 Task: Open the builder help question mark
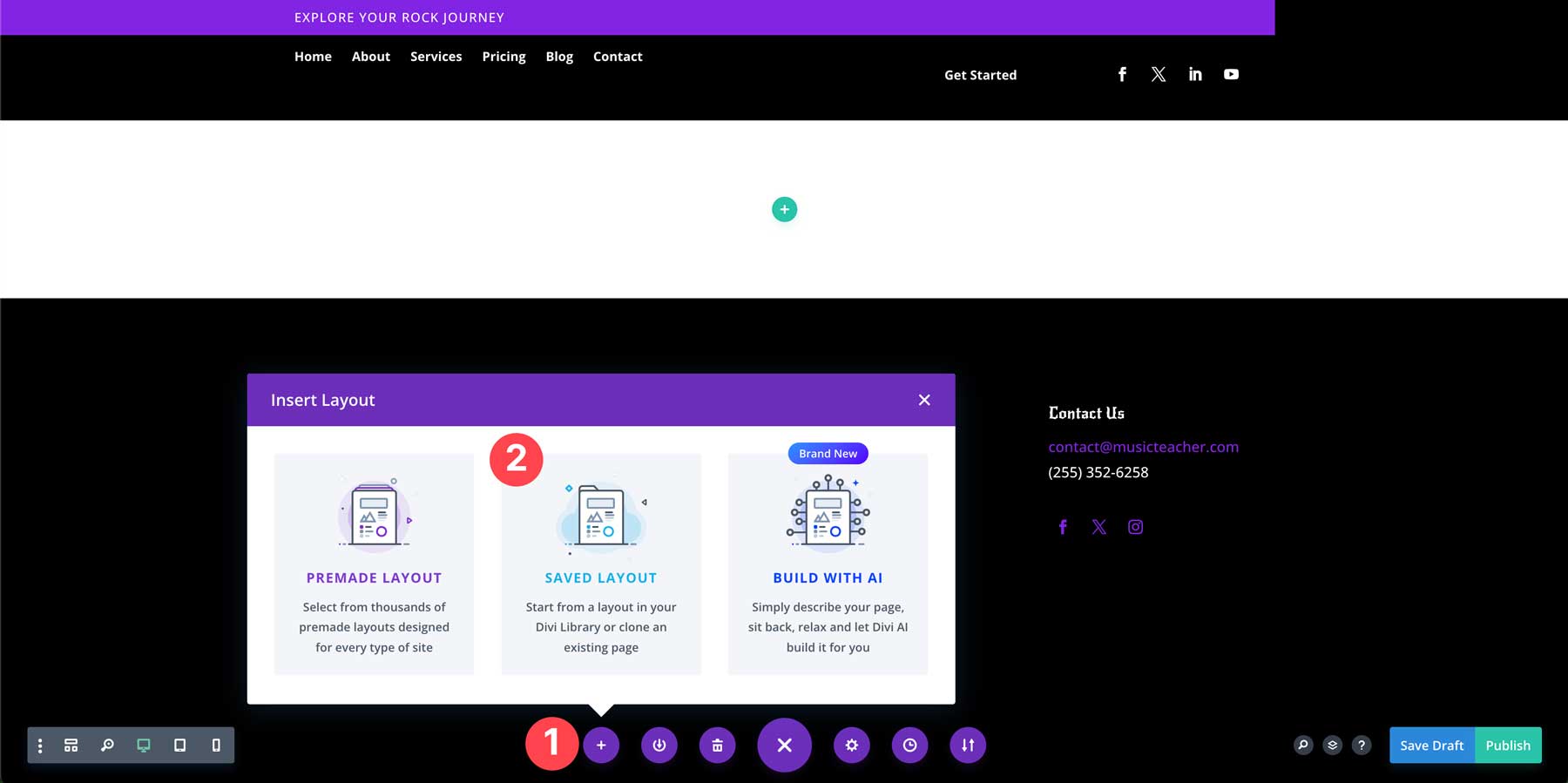[x=1362, y=745]
